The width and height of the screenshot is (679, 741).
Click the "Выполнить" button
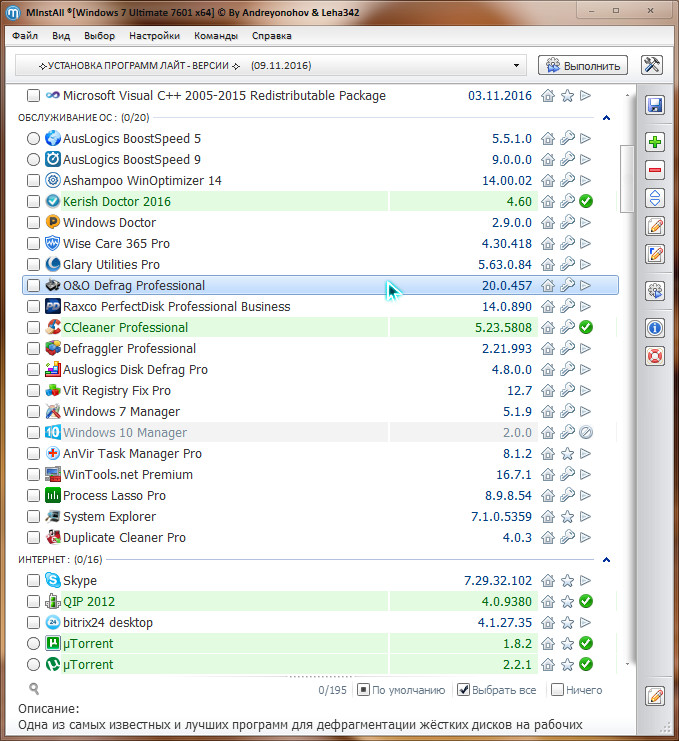point(583,65)
